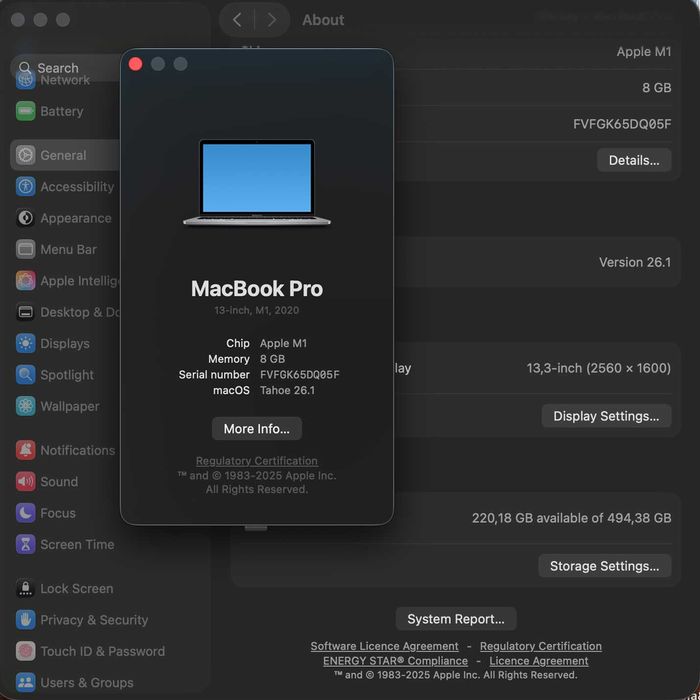
Task: Click 'Apple M1' chip value in the dialog
Action: pyautogui.click(x=283, y=343)
